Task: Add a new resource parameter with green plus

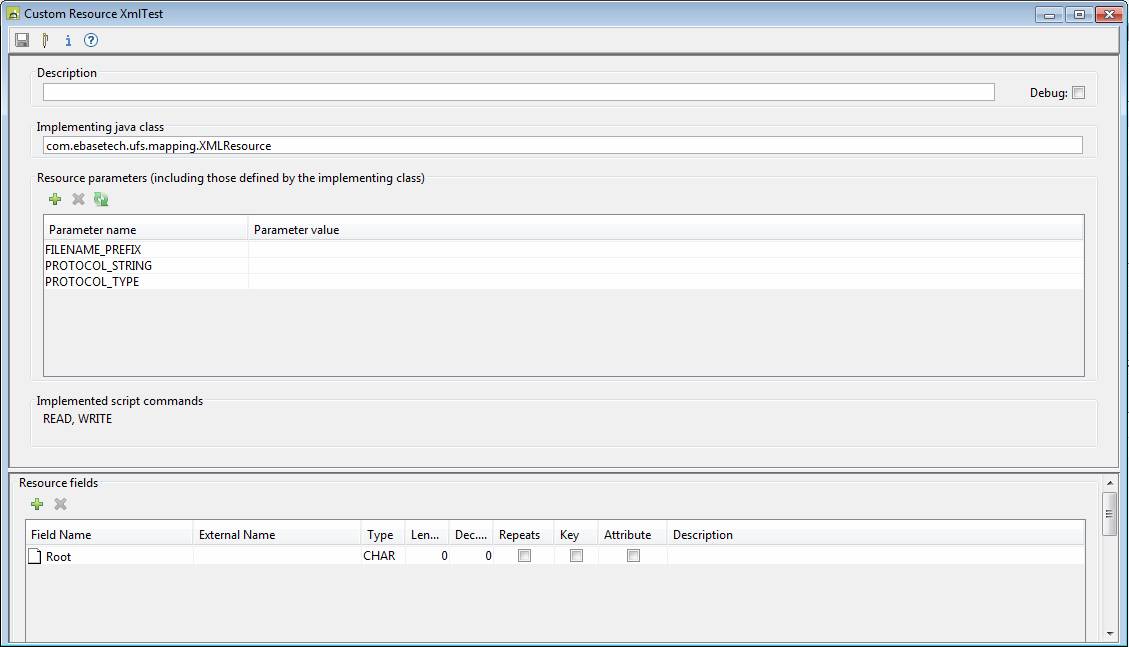Action: (55, 200)
